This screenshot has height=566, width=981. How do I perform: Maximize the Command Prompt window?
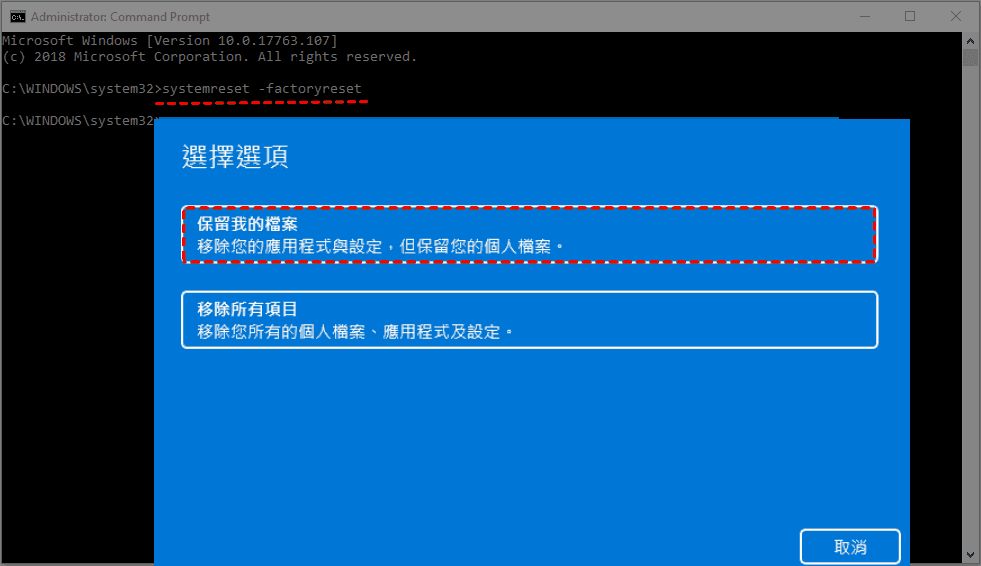click(x=910, y=16)
